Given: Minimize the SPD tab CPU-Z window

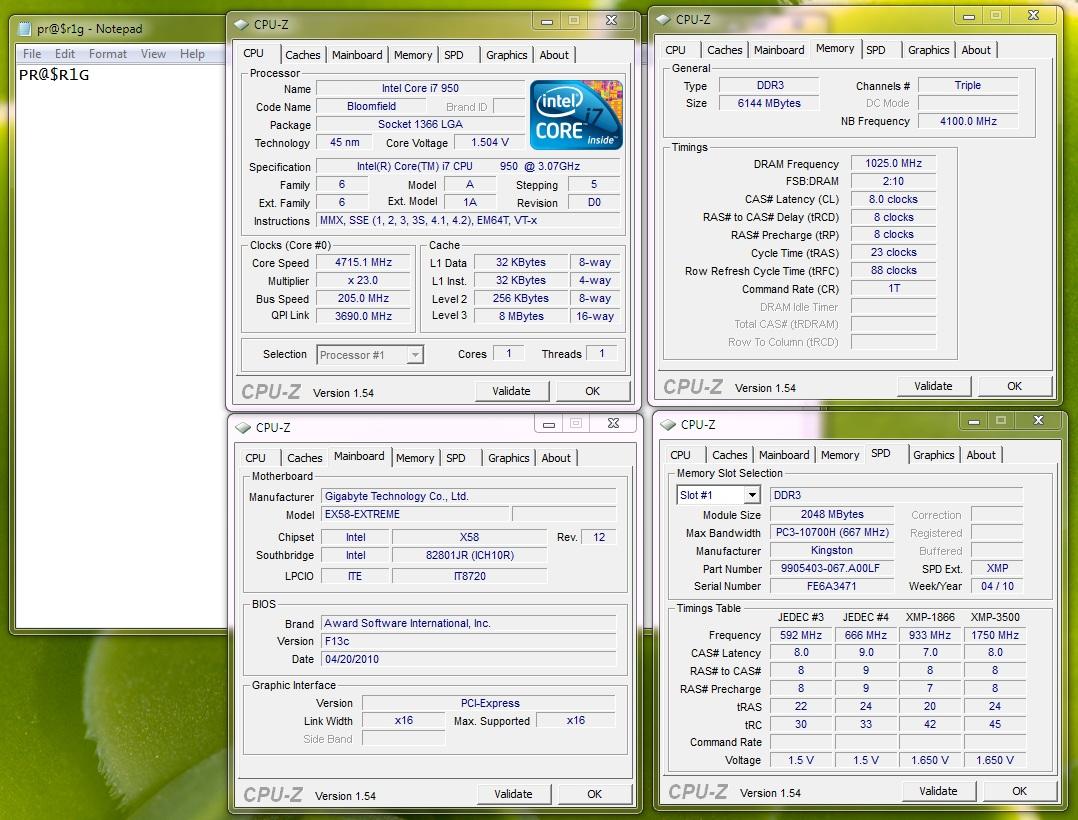Looking at the screenshot, I should coord(974,421).
